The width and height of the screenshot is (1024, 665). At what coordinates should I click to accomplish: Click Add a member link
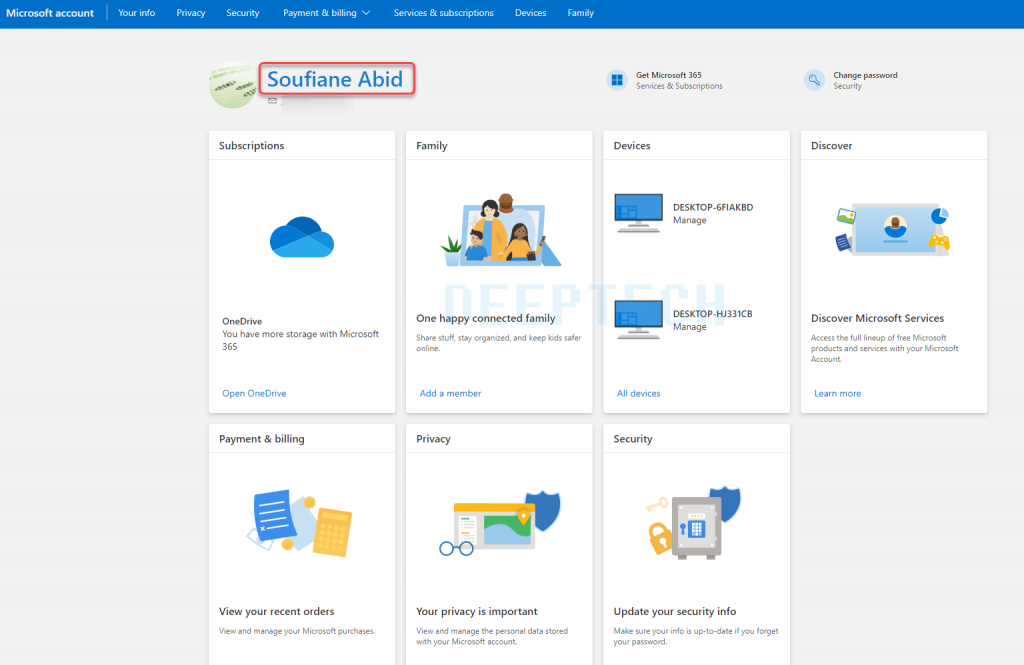[x=450, y=393]
